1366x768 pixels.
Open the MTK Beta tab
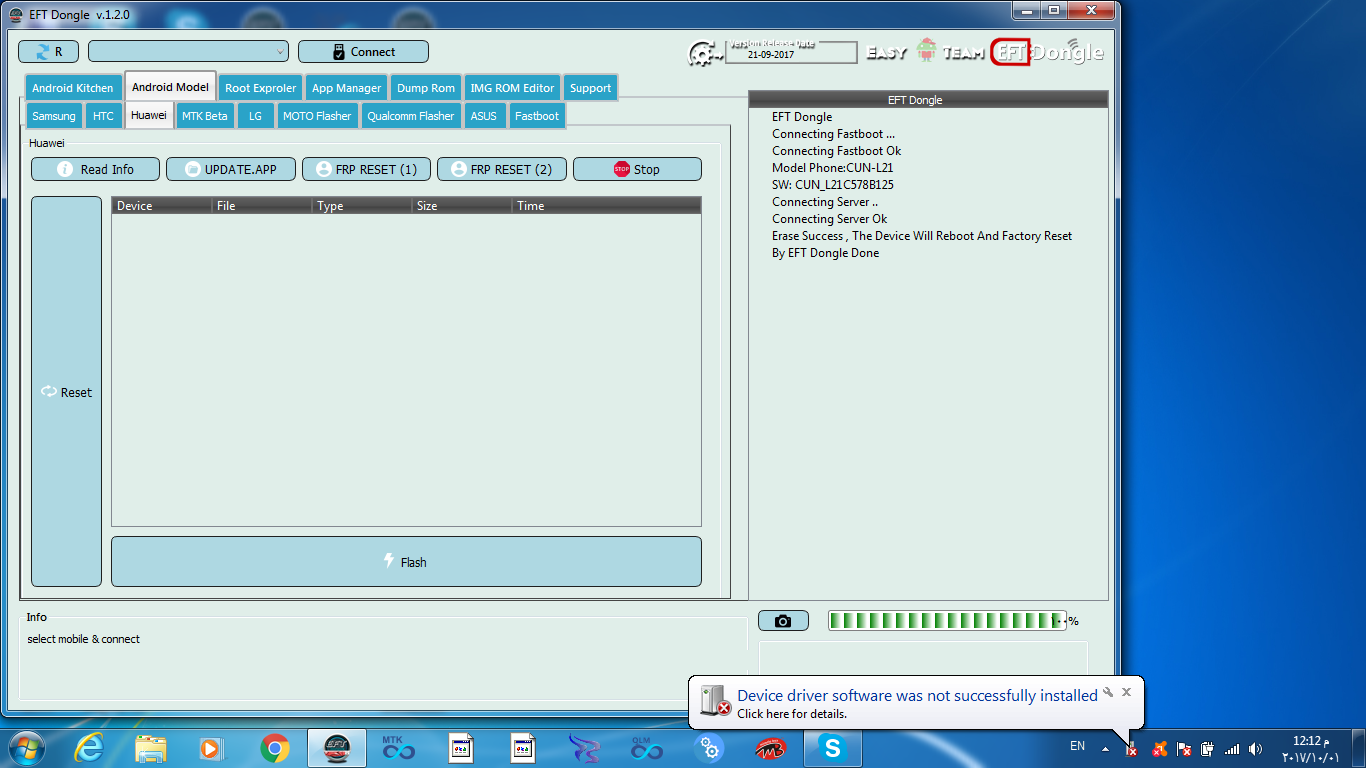point(205,116)
